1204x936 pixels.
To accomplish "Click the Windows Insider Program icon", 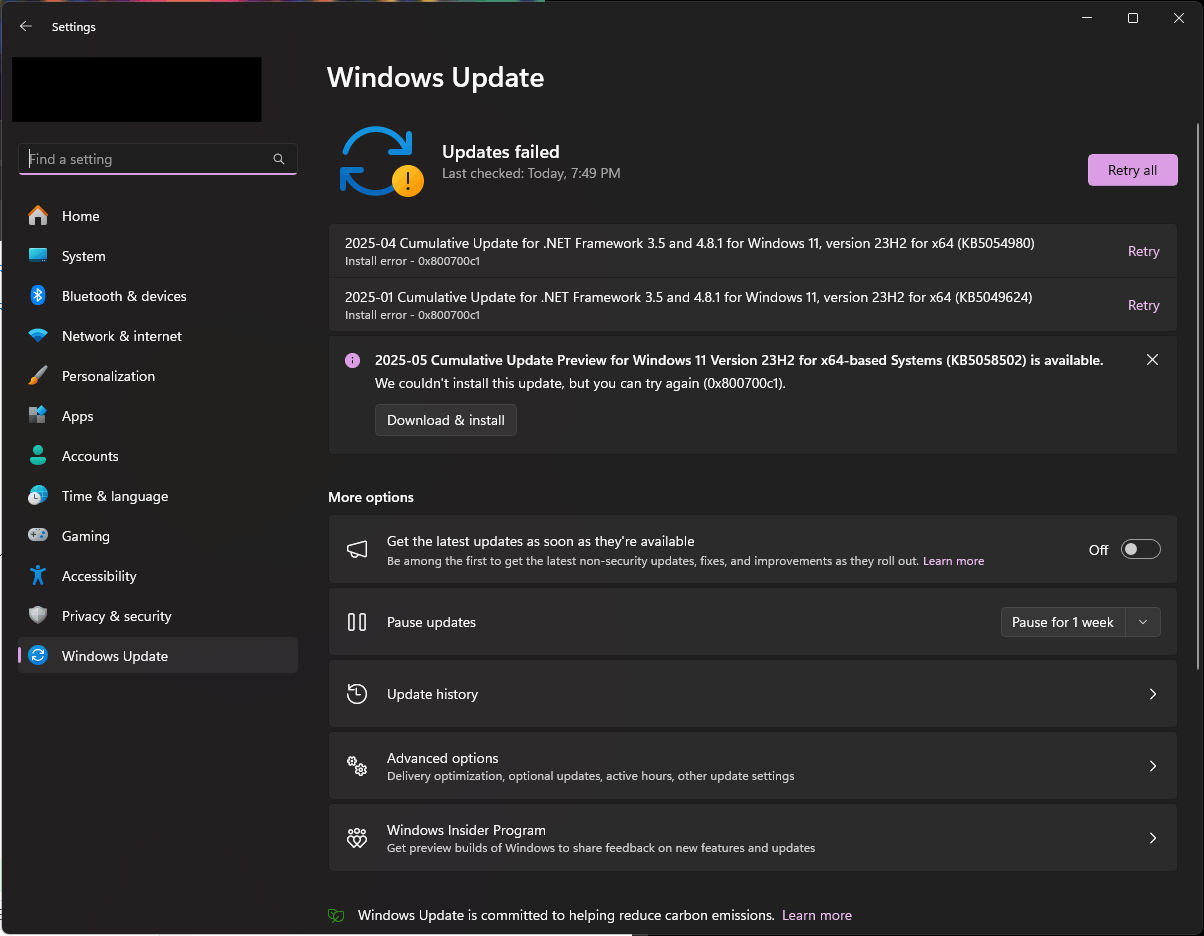I will point(357,838).
